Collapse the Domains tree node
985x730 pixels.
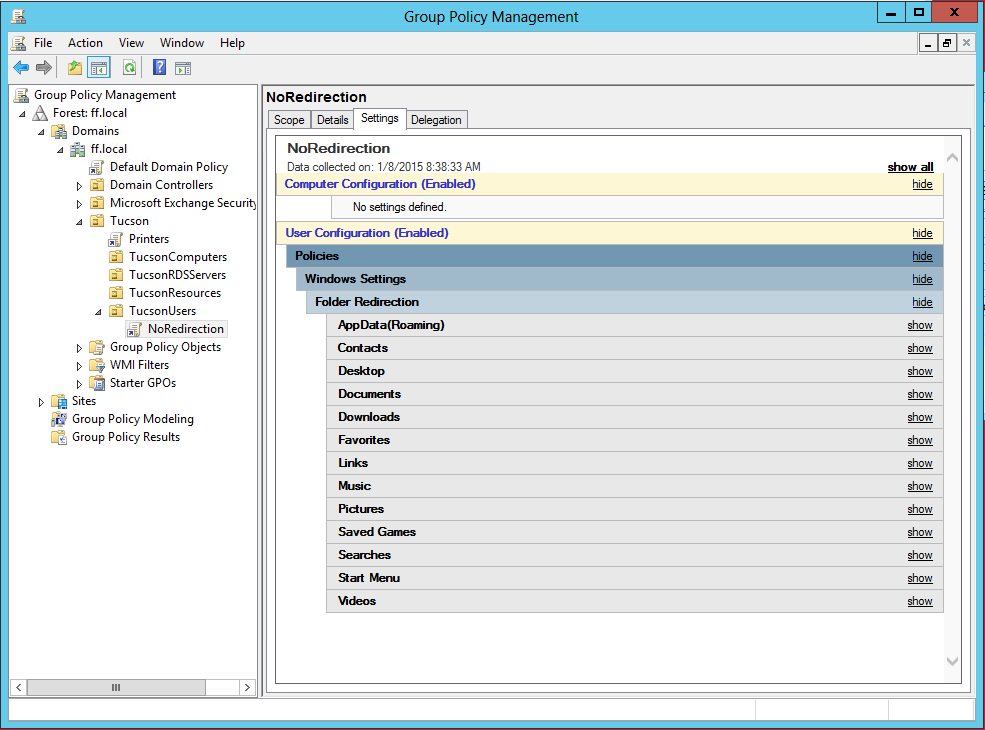coord(41,132)
